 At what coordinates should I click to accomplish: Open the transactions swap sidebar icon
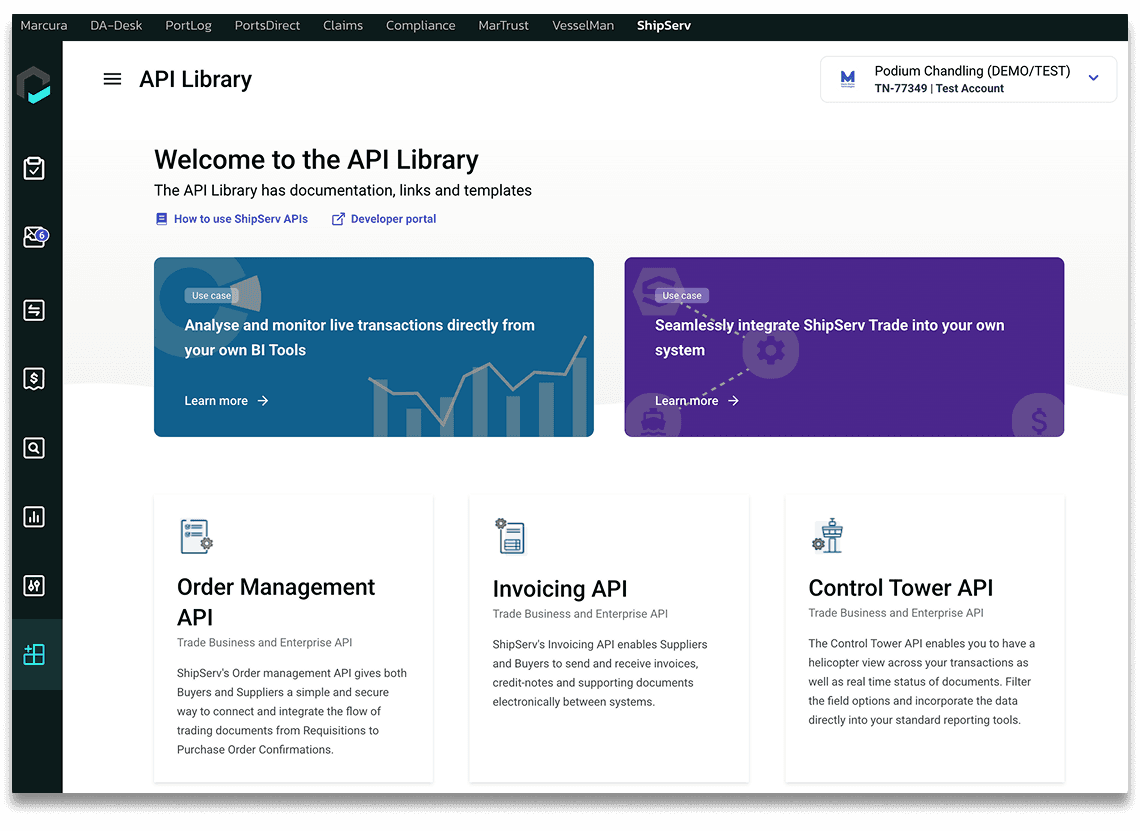coord(33,310)
